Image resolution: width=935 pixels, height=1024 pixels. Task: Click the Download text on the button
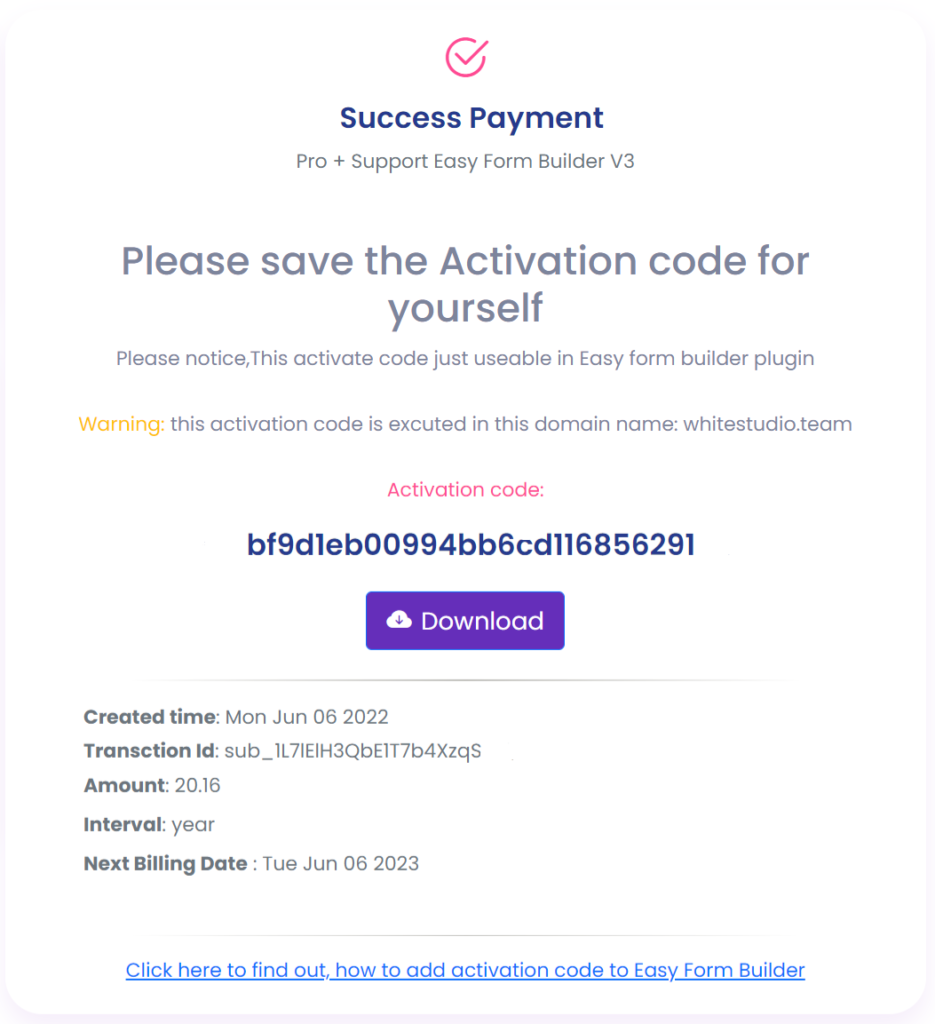pyautogui.click(x=483, y=620)
